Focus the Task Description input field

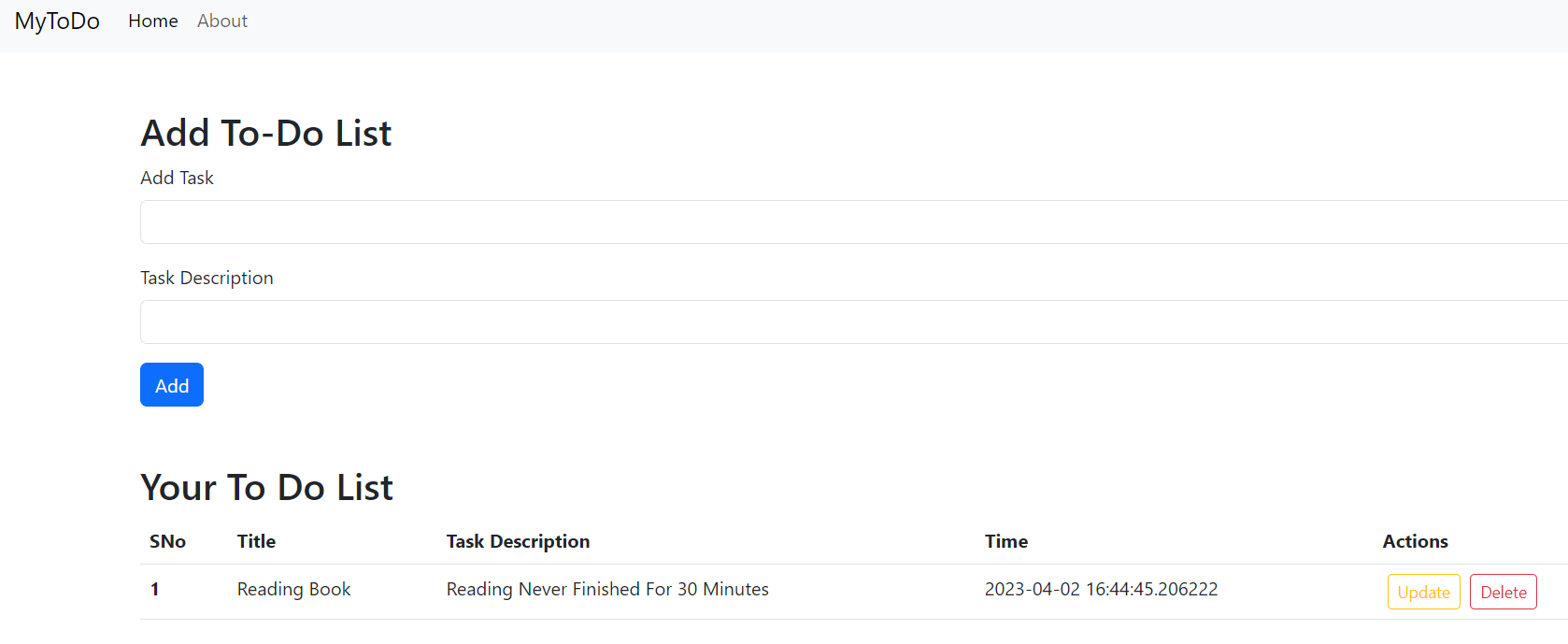click(x=854, y=322)
